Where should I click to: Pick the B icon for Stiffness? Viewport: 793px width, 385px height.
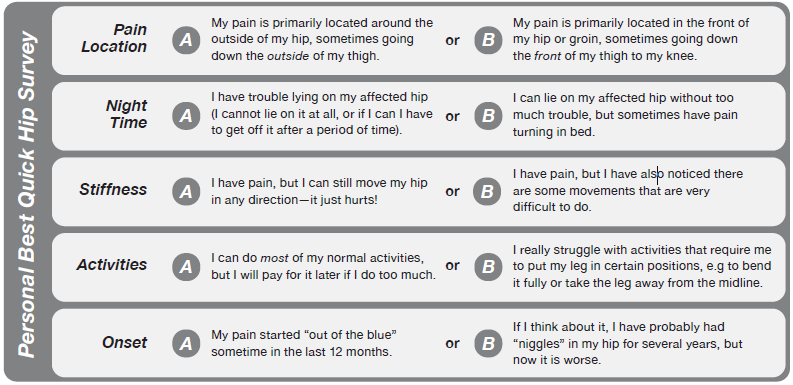(487, 191)
